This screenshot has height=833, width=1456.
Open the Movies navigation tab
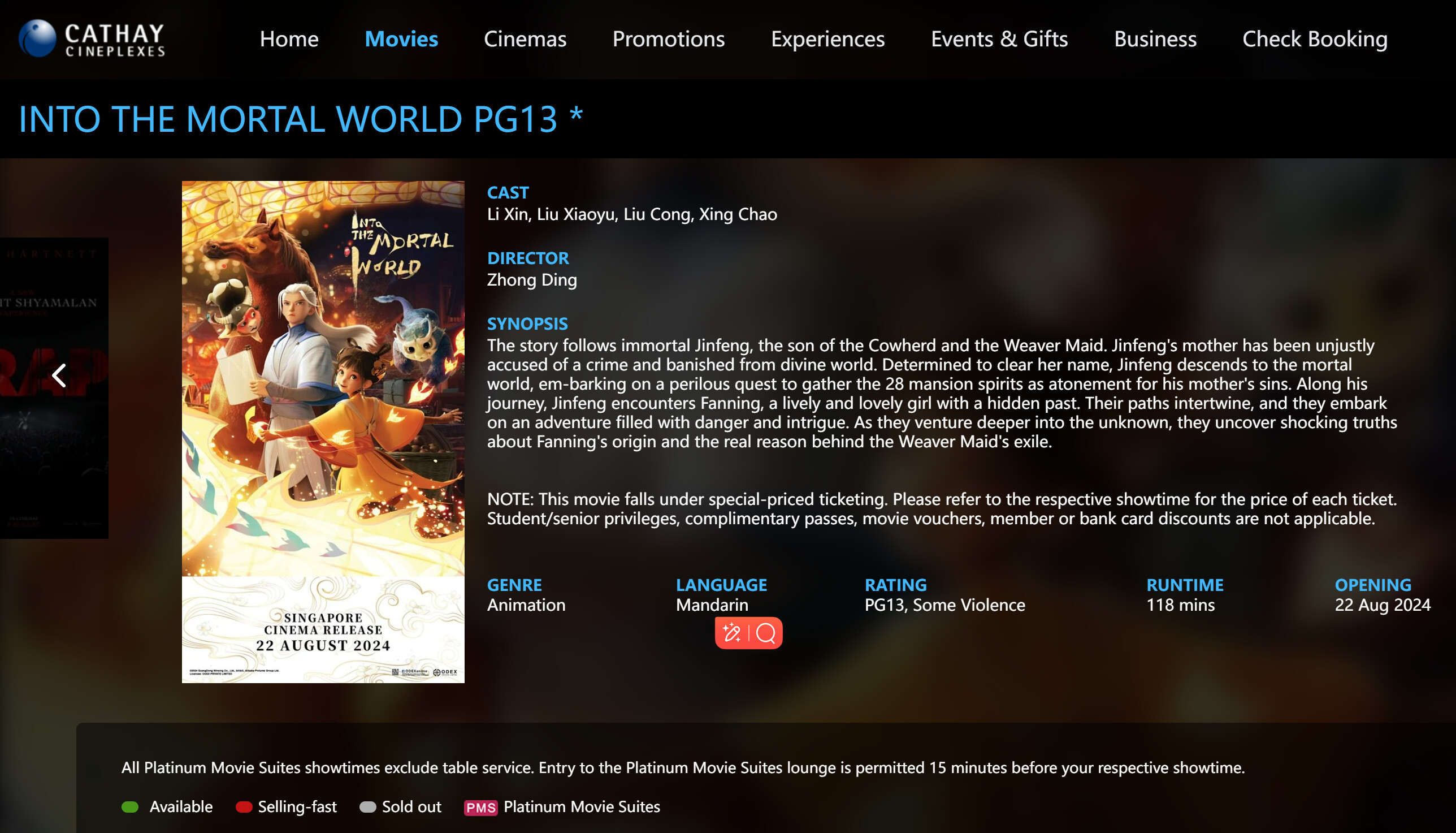pyautogui.click(x=401, y=39)
